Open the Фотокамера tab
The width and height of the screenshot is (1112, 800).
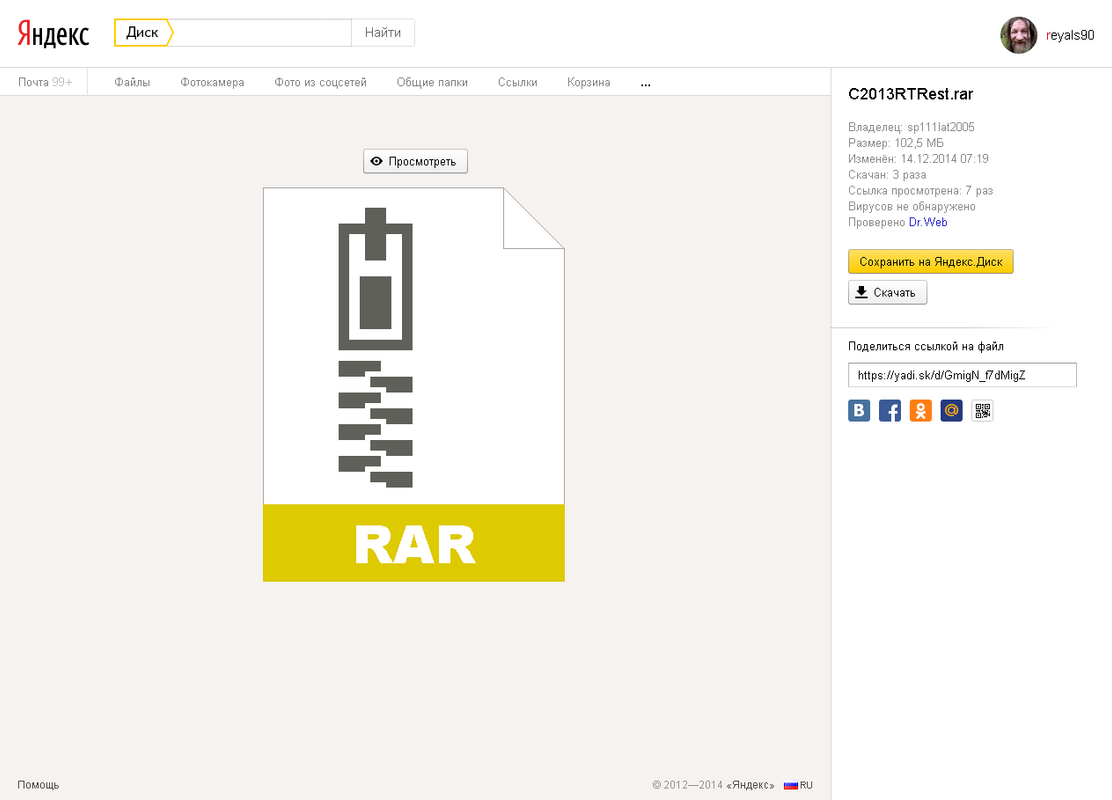pyautogui.click(x=212, y=82)
